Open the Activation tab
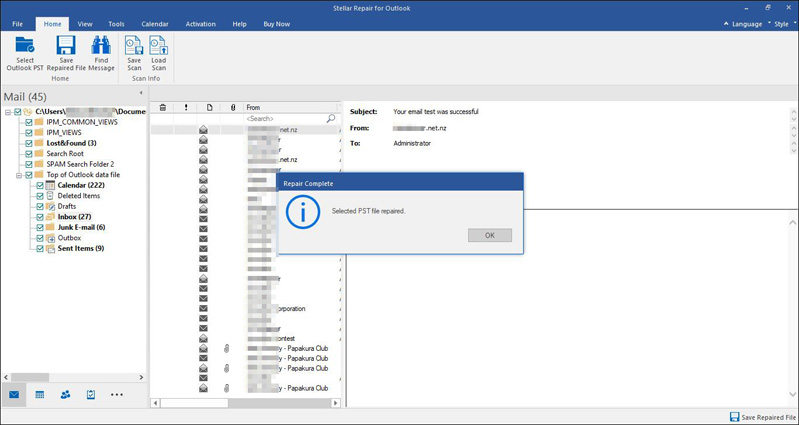The width and height of the screenshot is (799, 425). pos(200,24)
